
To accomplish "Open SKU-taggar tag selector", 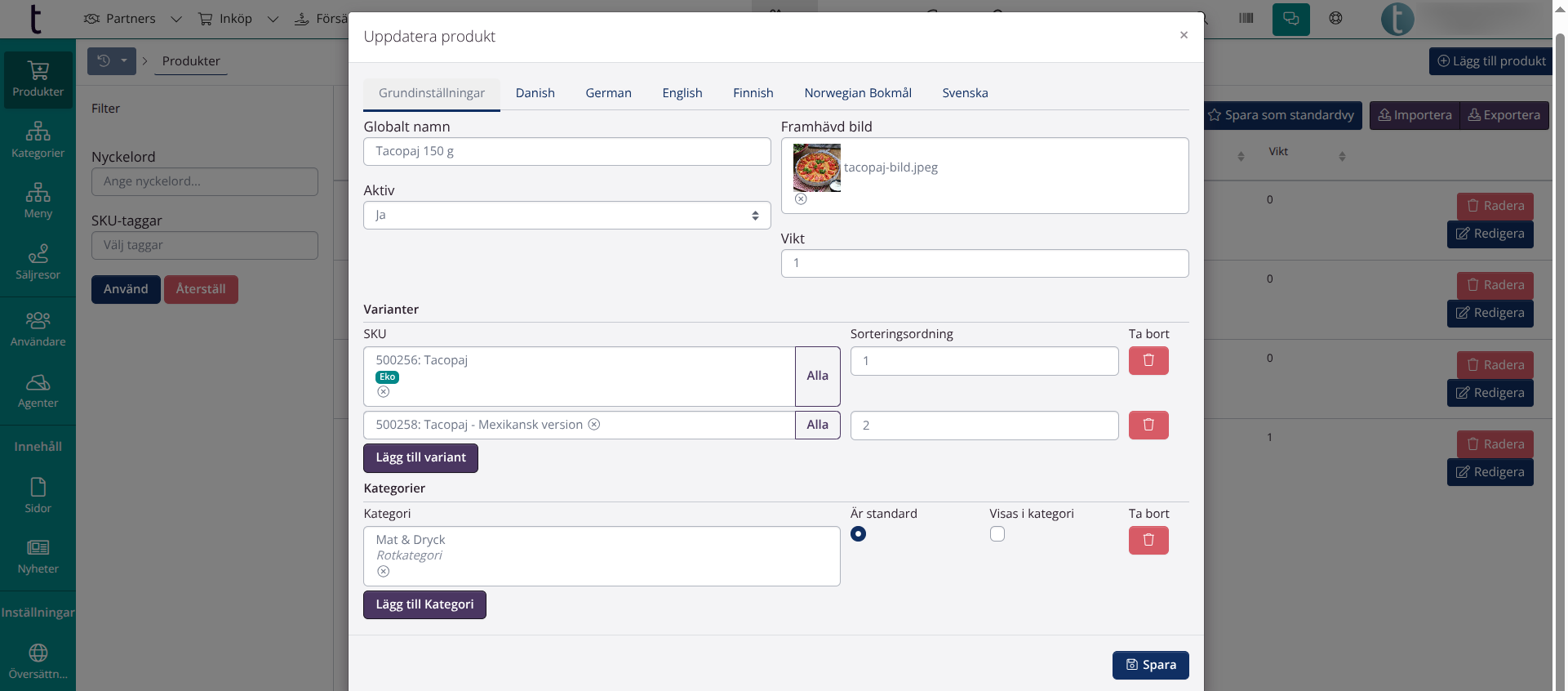I will [205, 245].
